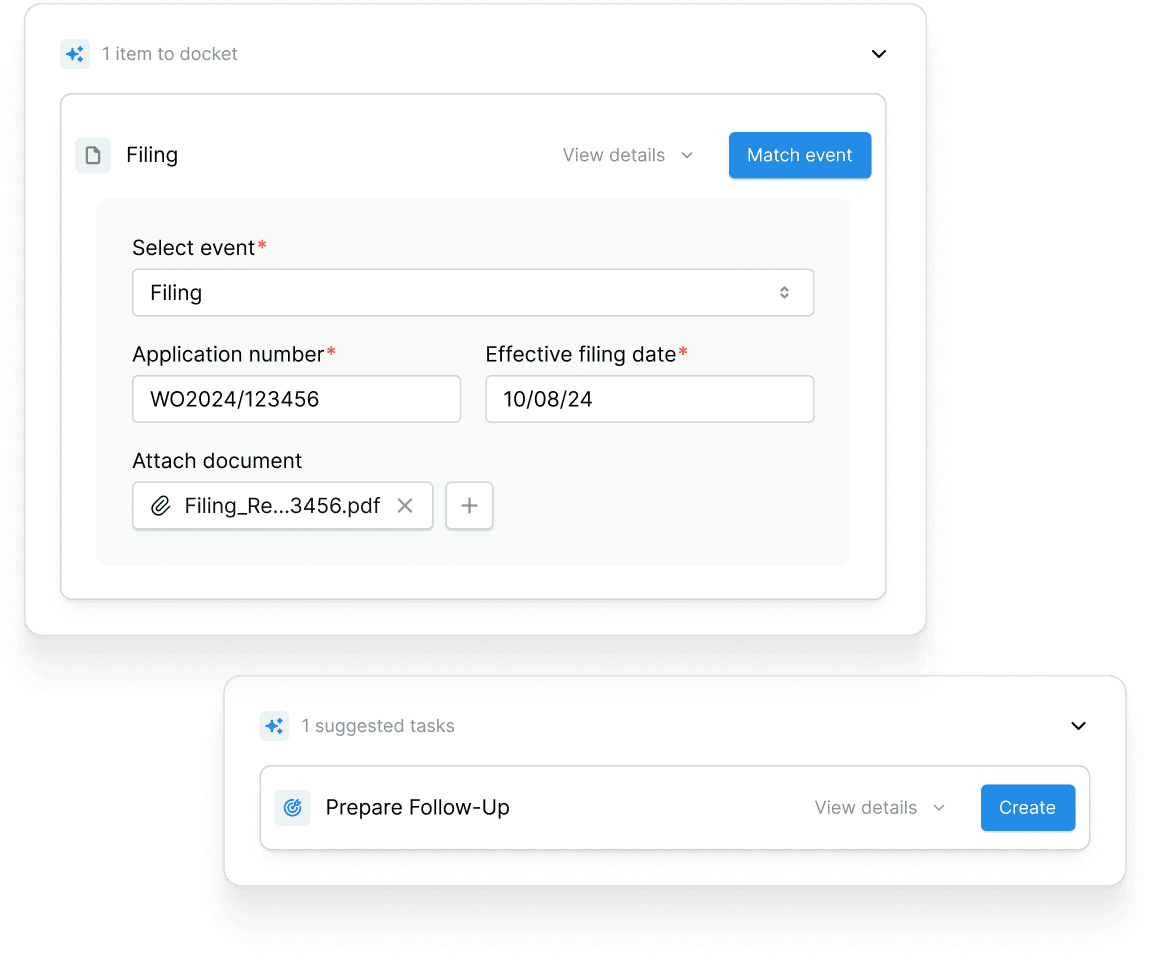Collapse the '1 item to docket' section chevron

(x=879, y=54)
